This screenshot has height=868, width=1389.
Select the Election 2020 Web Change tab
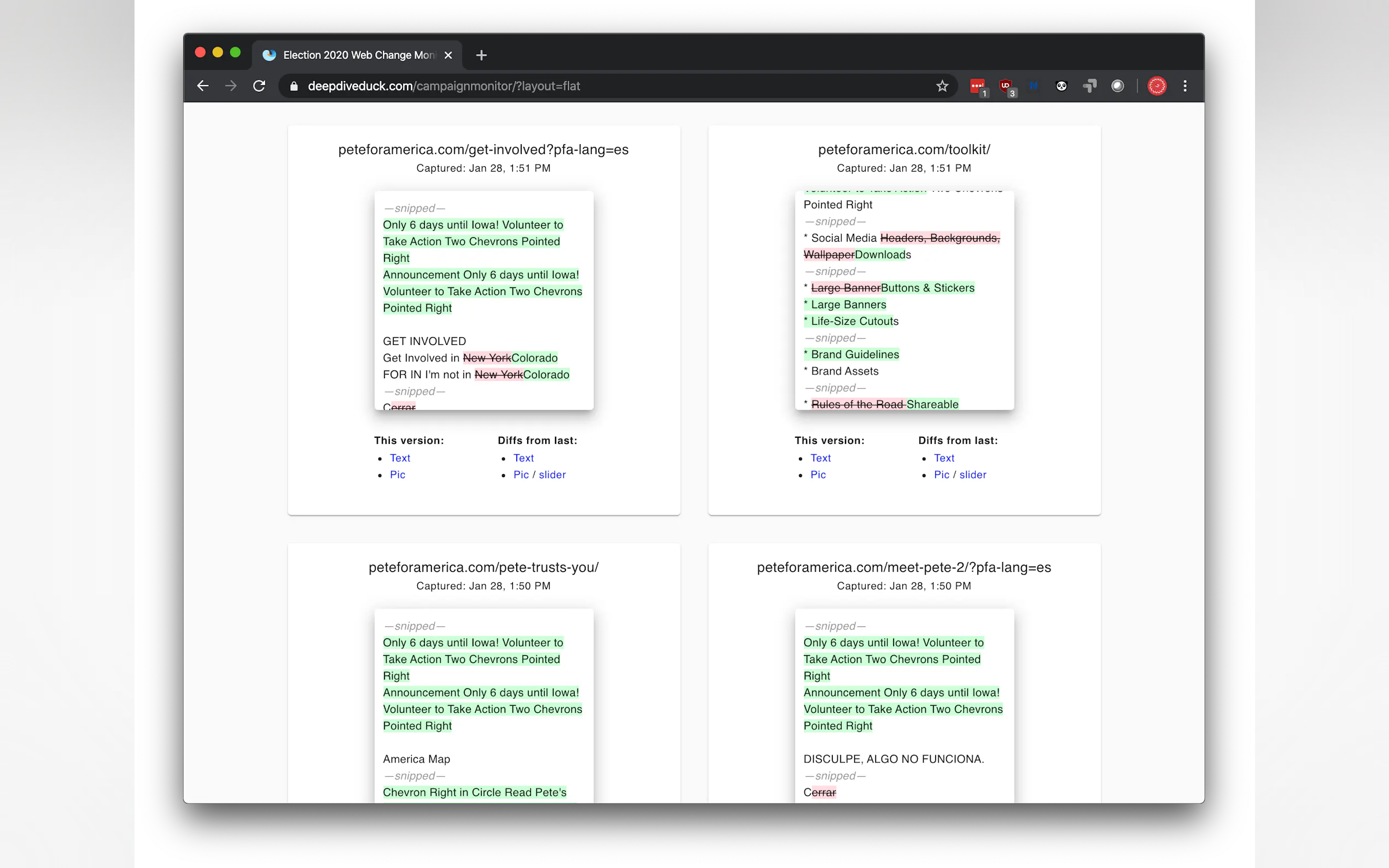(x=356, y=55)
